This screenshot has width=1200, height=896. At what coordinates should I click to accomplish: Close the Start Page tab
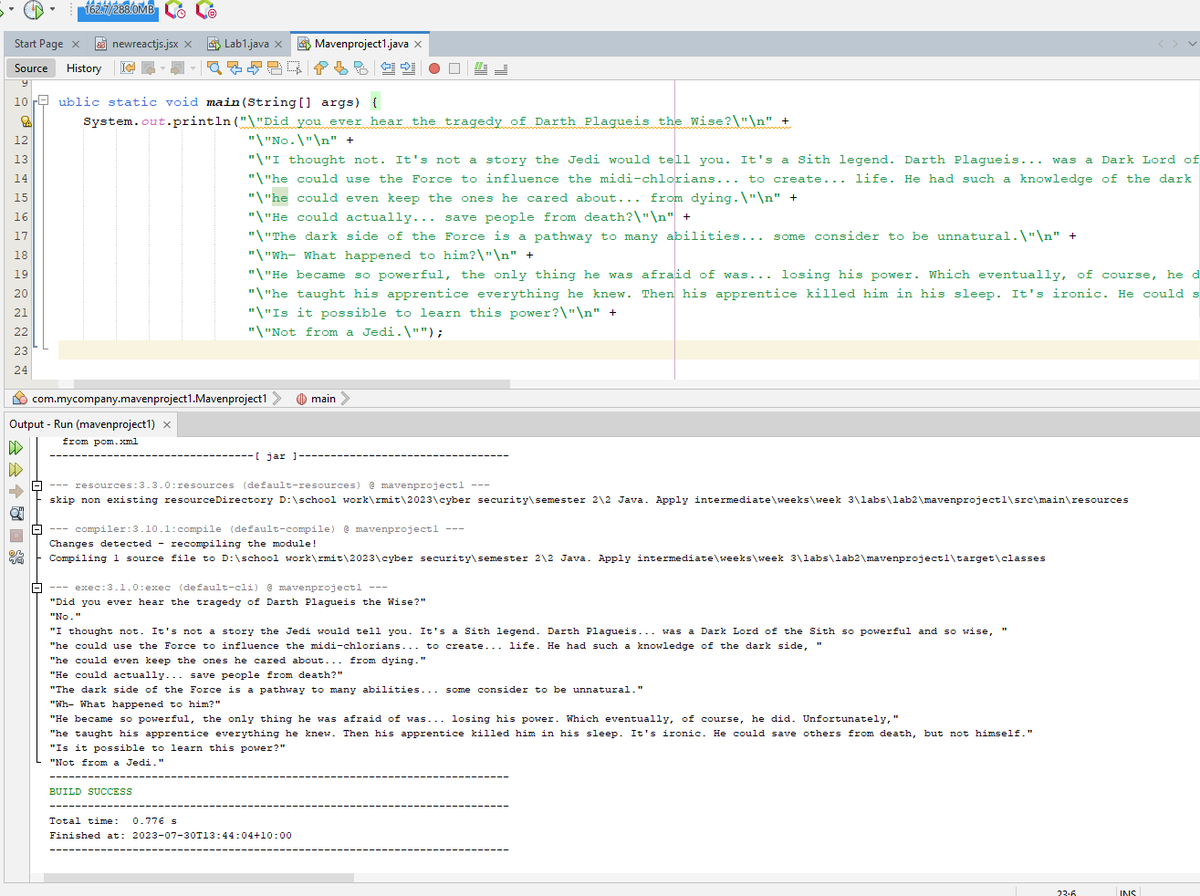(x=76, y=45)
